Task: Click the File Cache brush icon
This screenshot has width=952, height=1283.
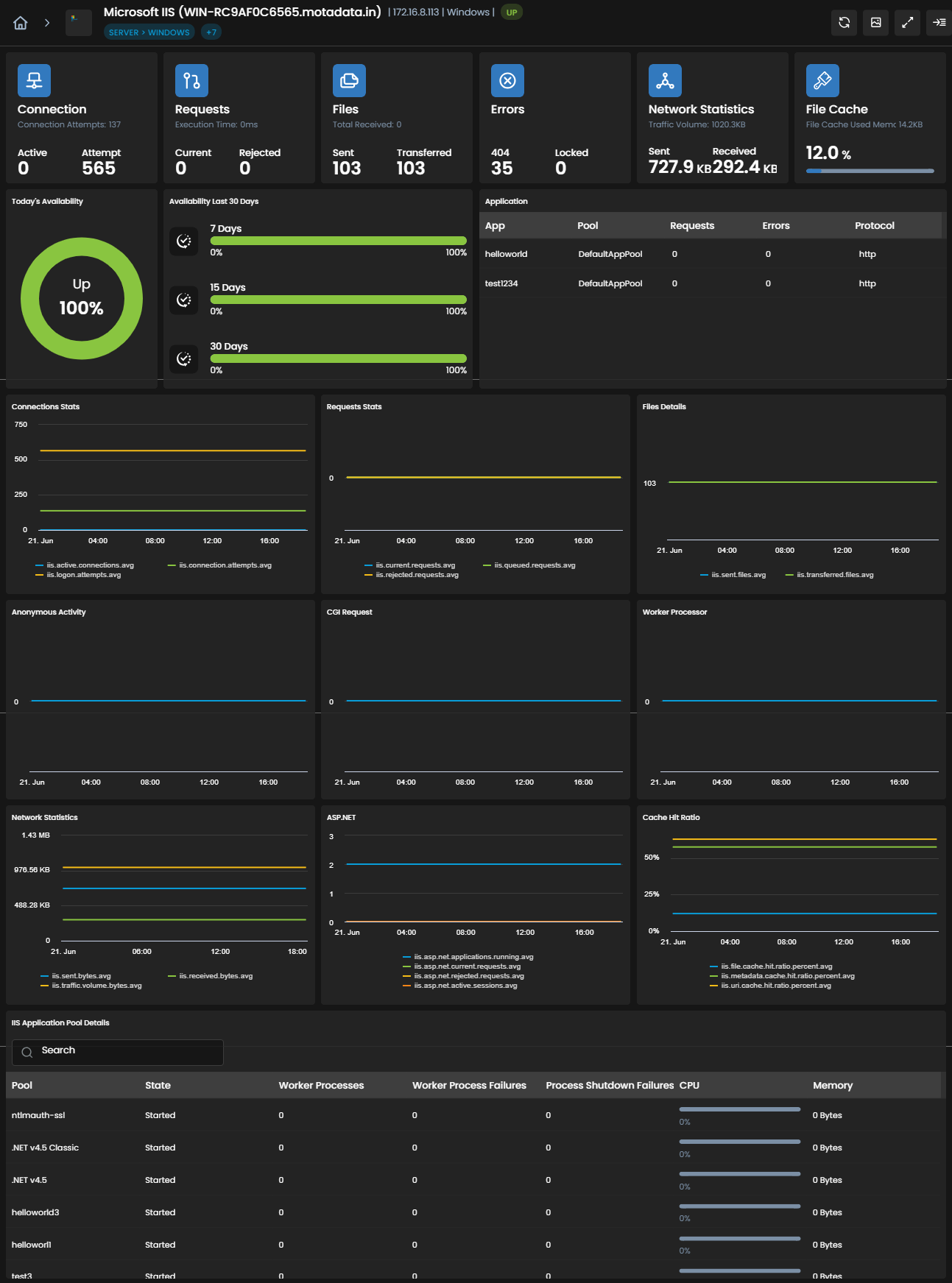Action: coord(822,81)
